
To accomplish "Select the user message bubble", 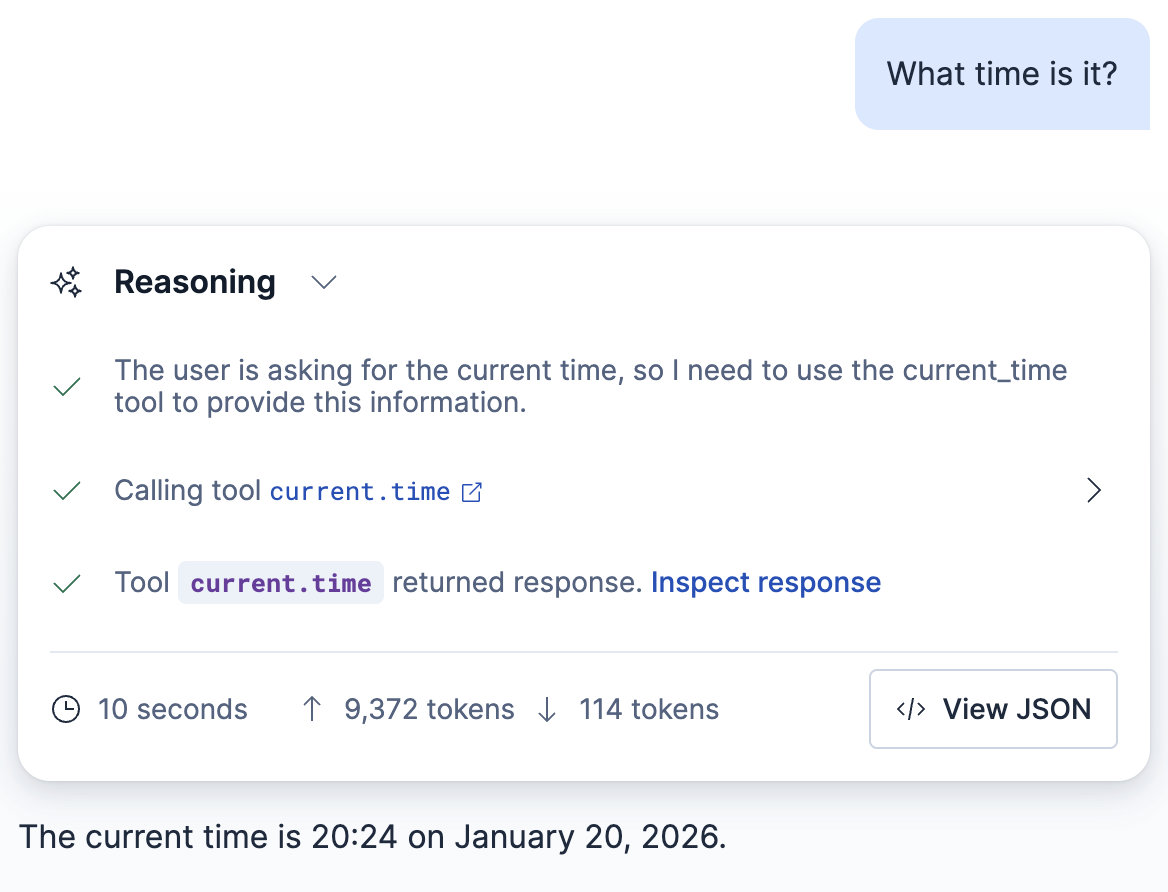I will [1002, 73].
